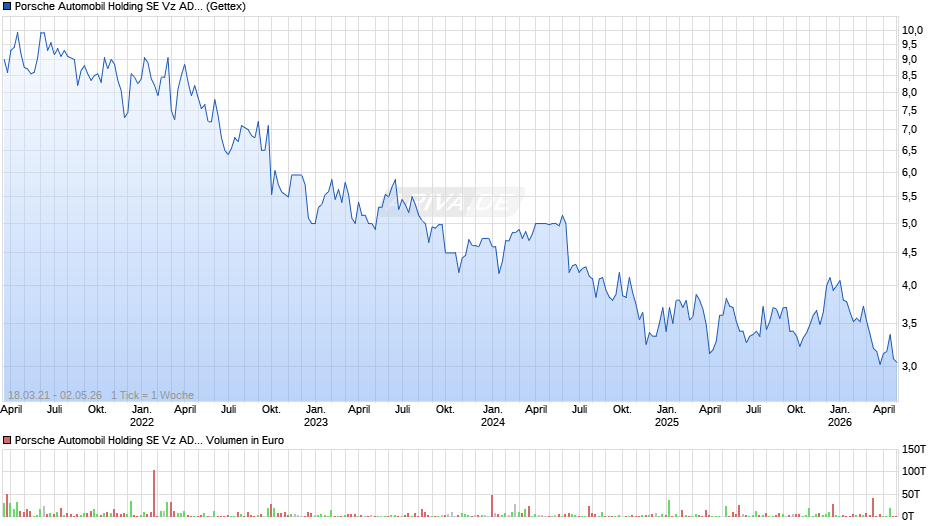
Task: Click the 'Jan. 2026' time axis label
Action: 840,416
